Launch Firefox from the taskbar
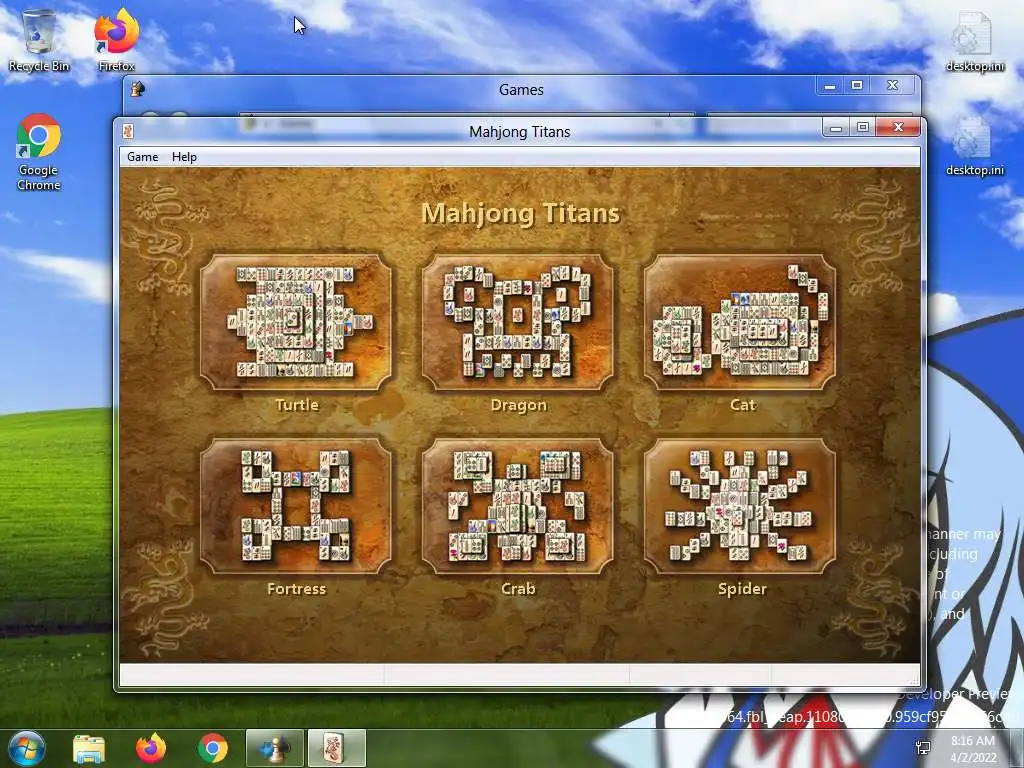The height and width of the screenshot is (768, 1024). pyautogui.click(x=151, y=749)
